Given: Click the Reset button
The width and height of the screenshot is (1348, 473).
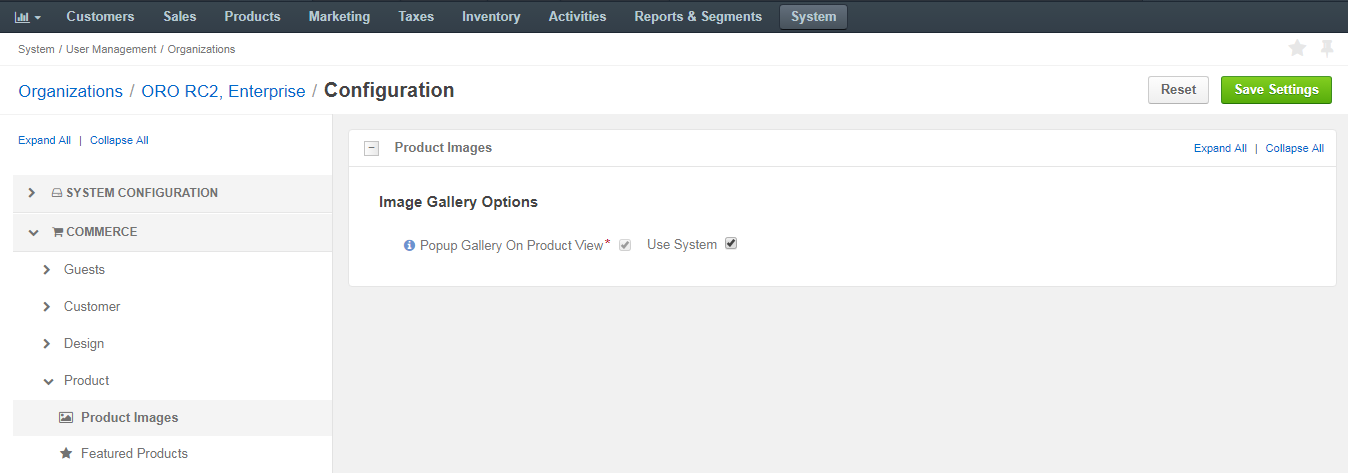Looking at the screenshot, I should pyautogui.click(x=1178, y=90).
